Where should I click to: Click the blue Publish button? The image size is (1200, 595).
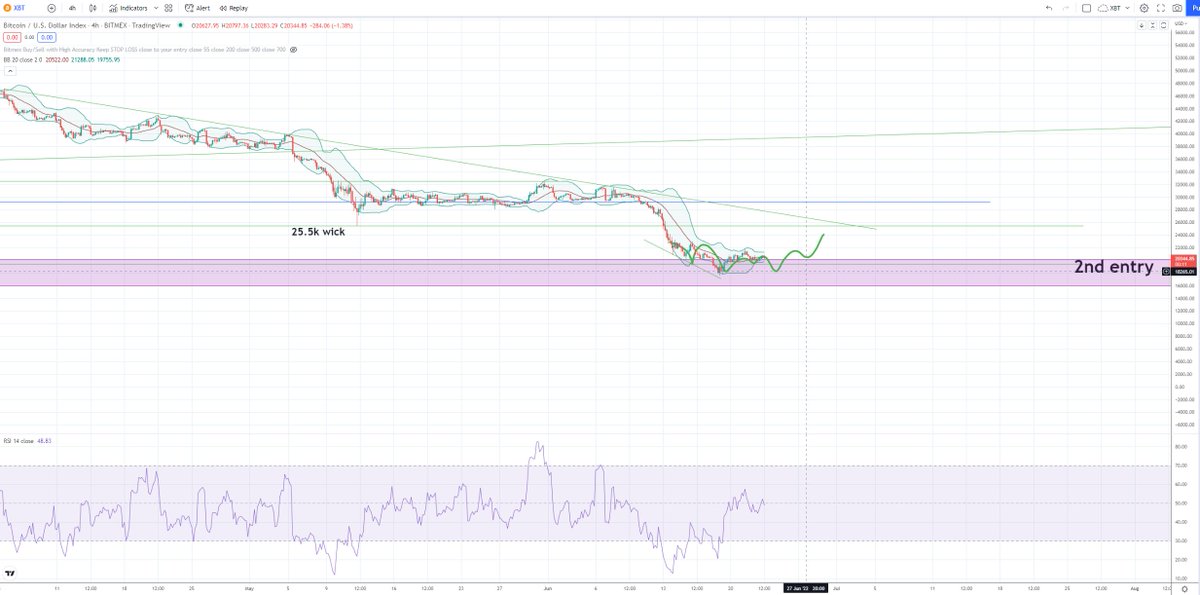tap(1193, 8)
